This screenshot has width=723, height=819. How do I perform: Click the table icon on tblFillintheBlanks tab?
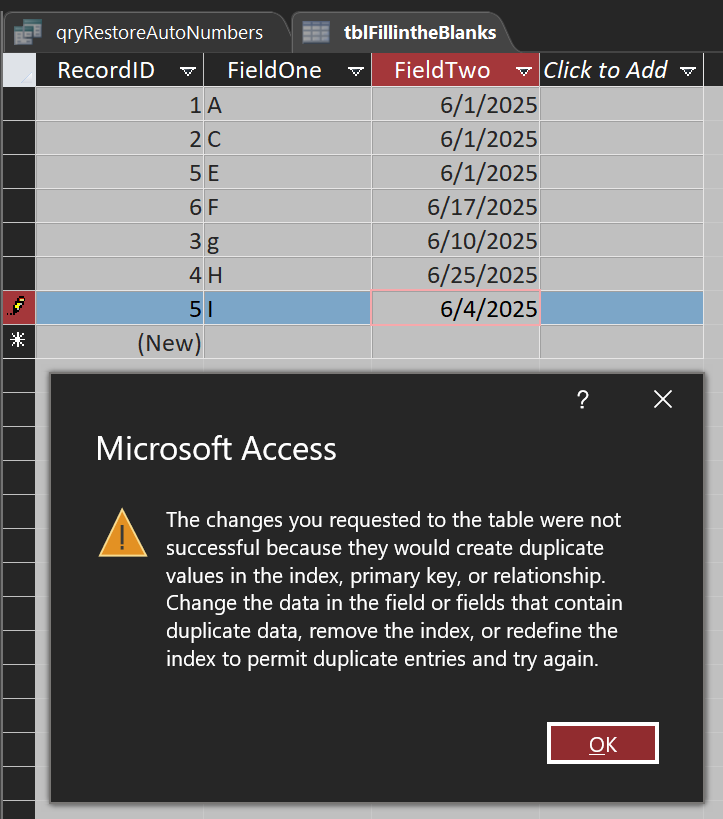coord(316,32)
